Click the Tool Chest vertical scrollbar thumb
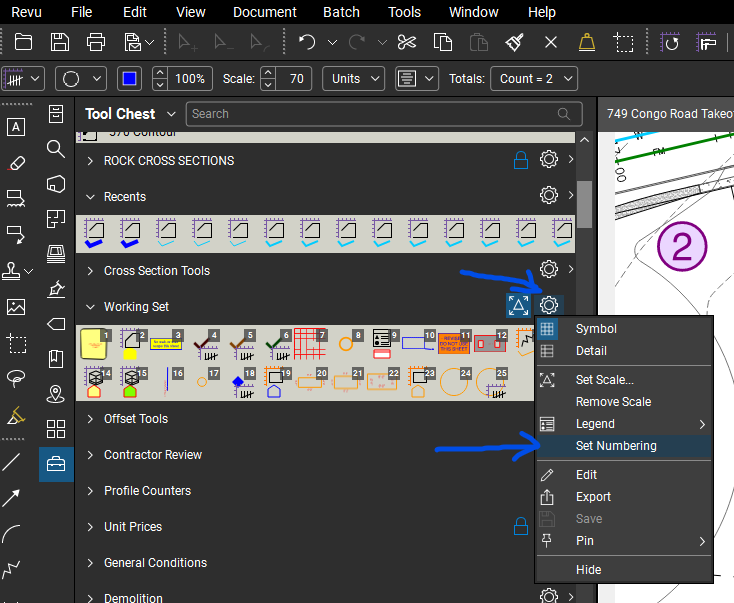734x603 pixels. pos(584,204)
